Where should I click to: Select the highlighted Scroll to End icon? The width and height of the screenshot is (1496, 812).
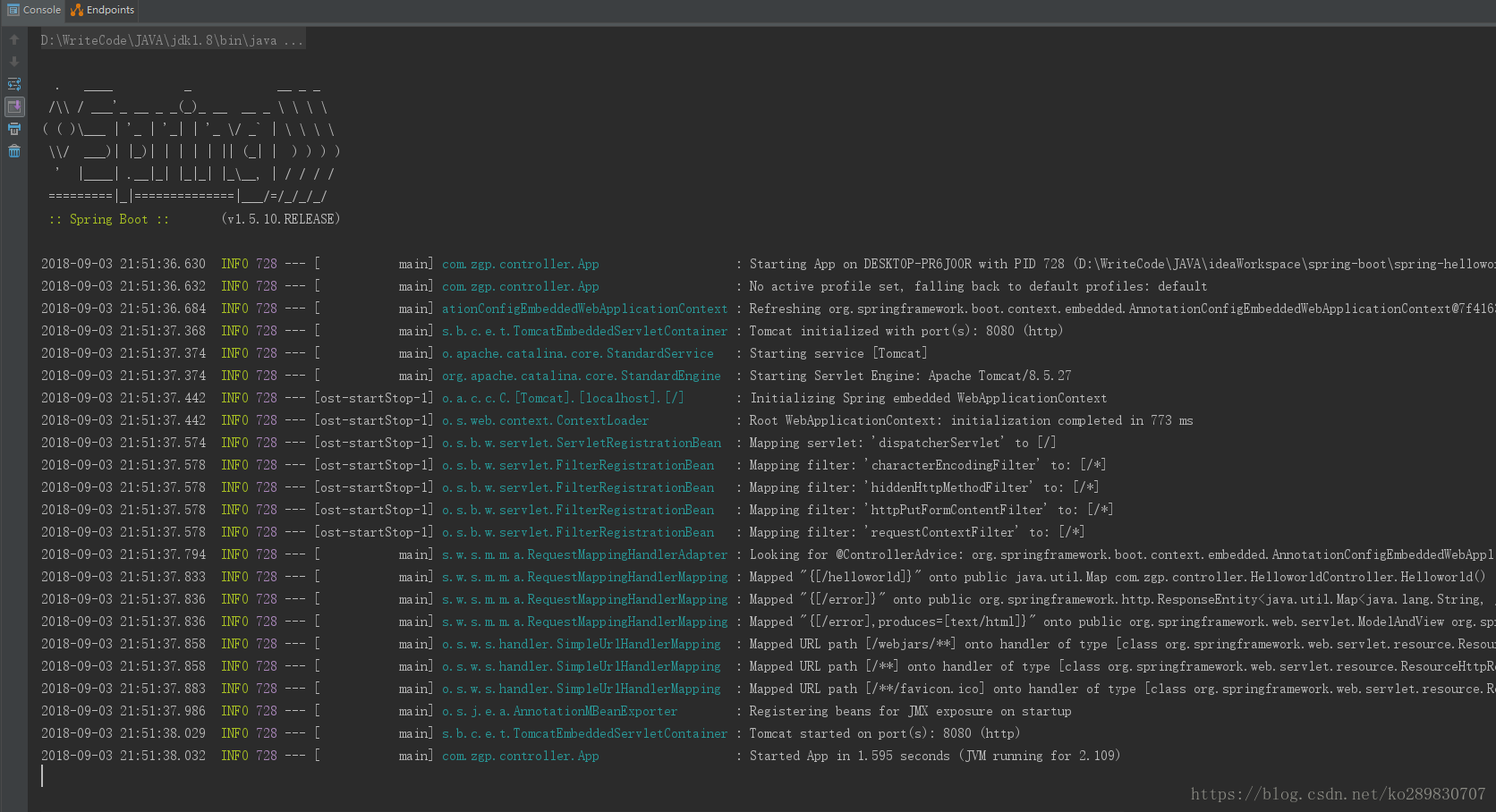click(x=14, y=106)
